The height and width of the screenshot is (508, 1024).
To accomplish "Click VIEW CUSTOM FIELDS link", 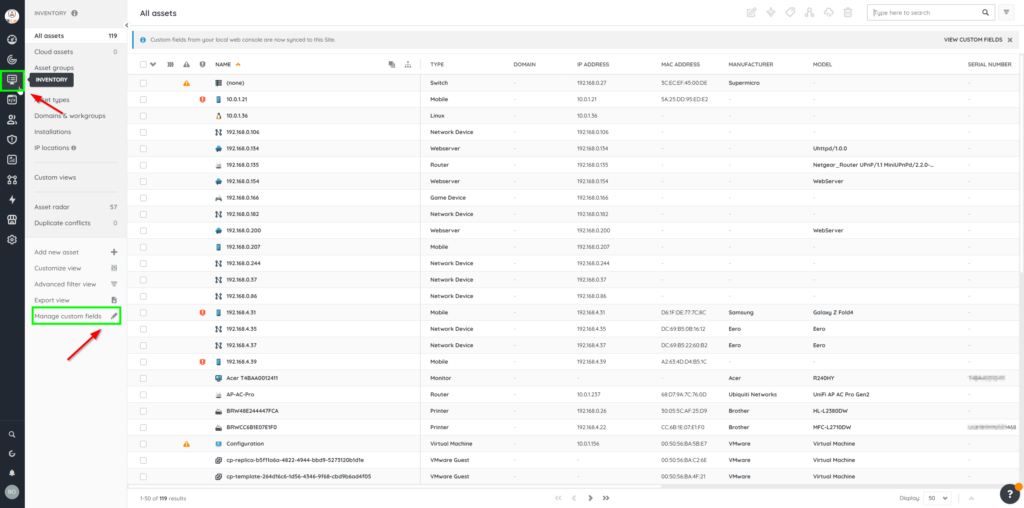I will tap(972, 40).
